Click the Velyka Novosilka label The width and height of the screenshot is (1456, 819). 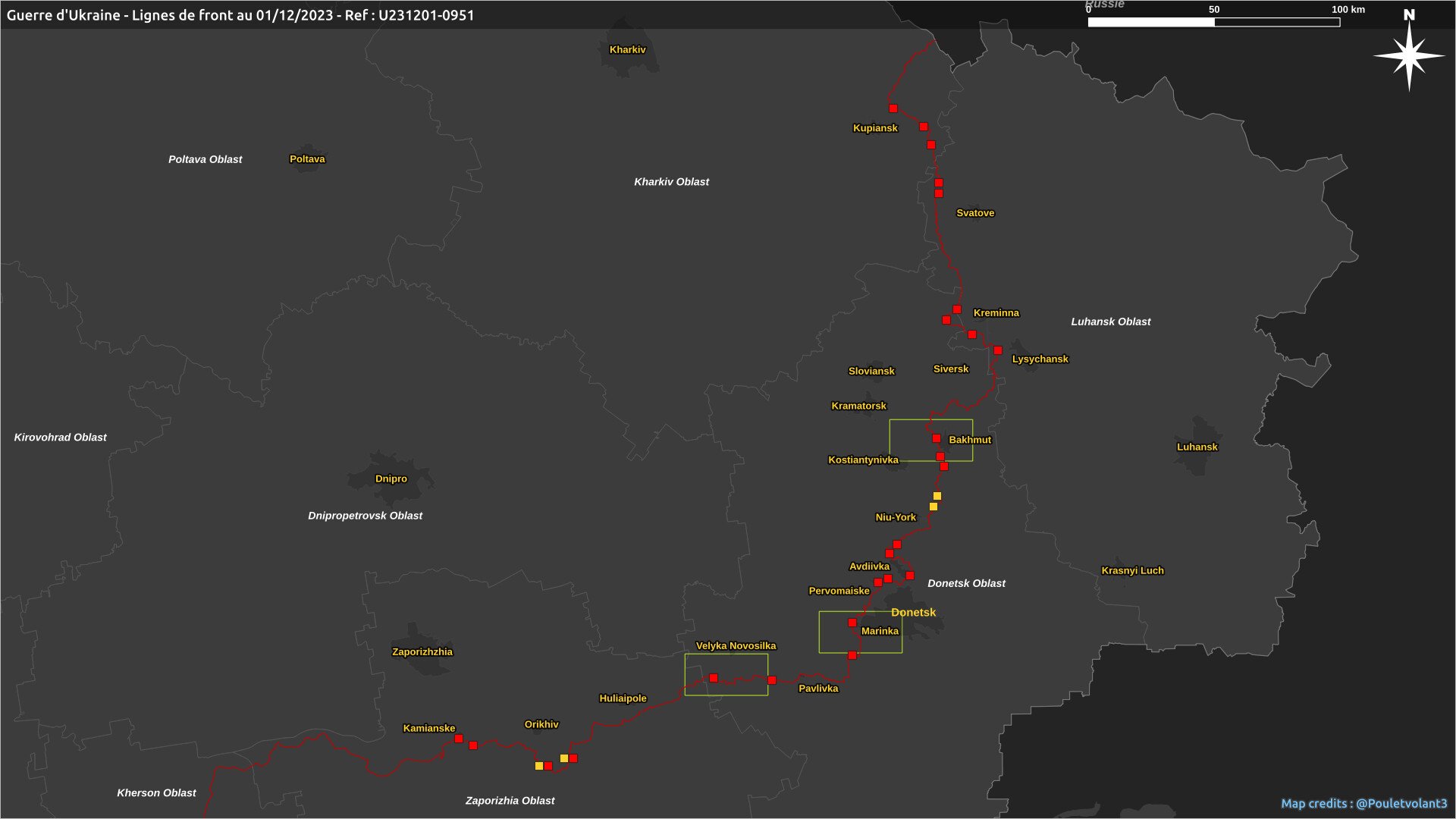[736, 646]
